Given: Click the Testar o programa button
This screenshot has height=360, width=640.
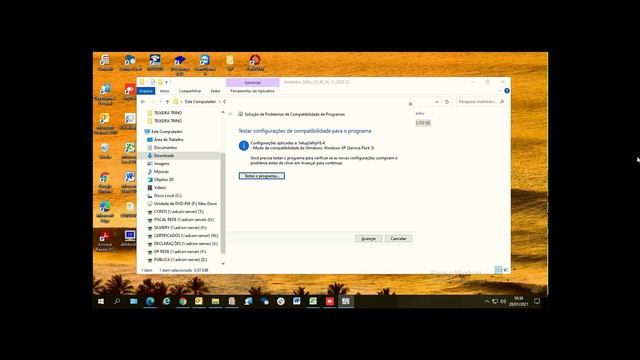Looking at the screenshot, I should [x=262, y=176].
